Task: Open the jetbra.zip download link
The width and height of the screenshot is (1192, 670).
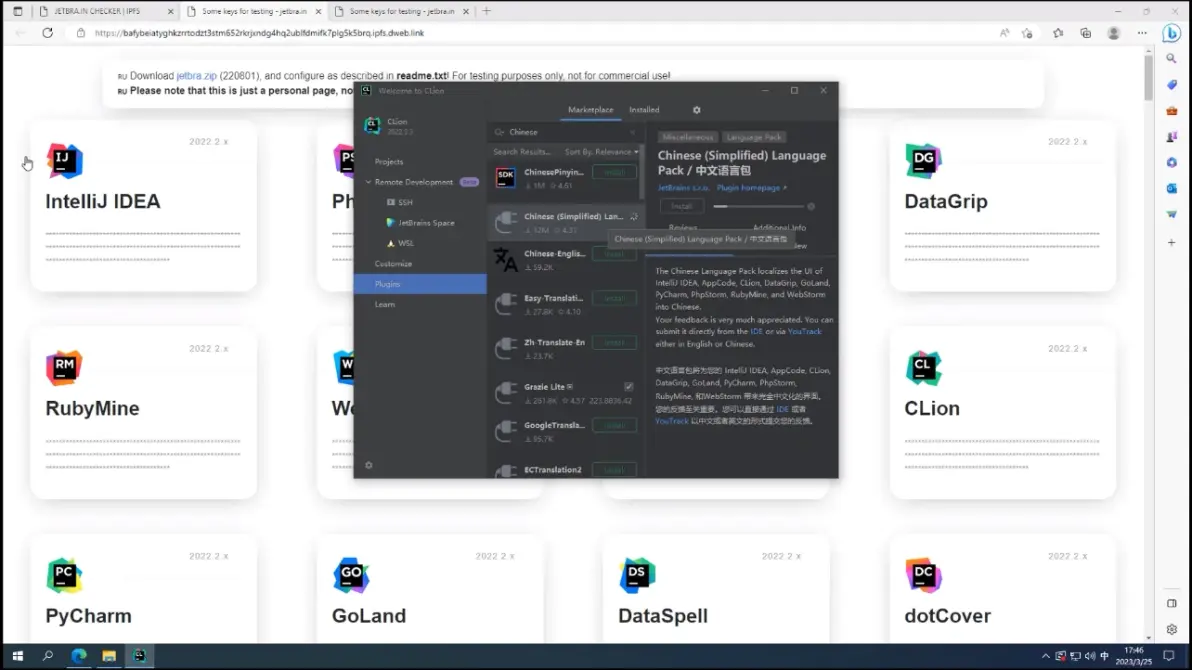Action: point(196,76)
